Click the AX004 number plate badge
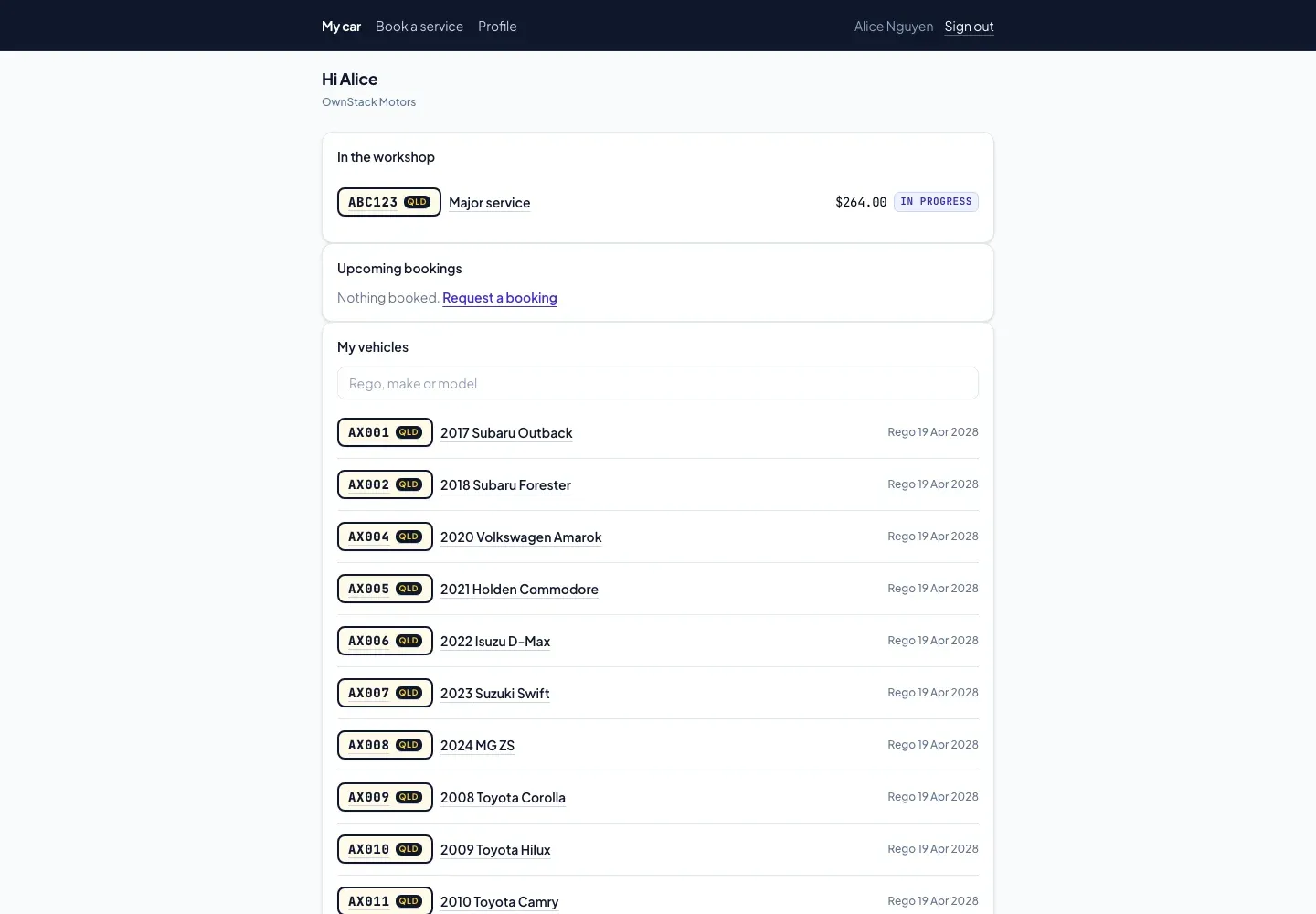1316x914 pixels. [385, 537]
